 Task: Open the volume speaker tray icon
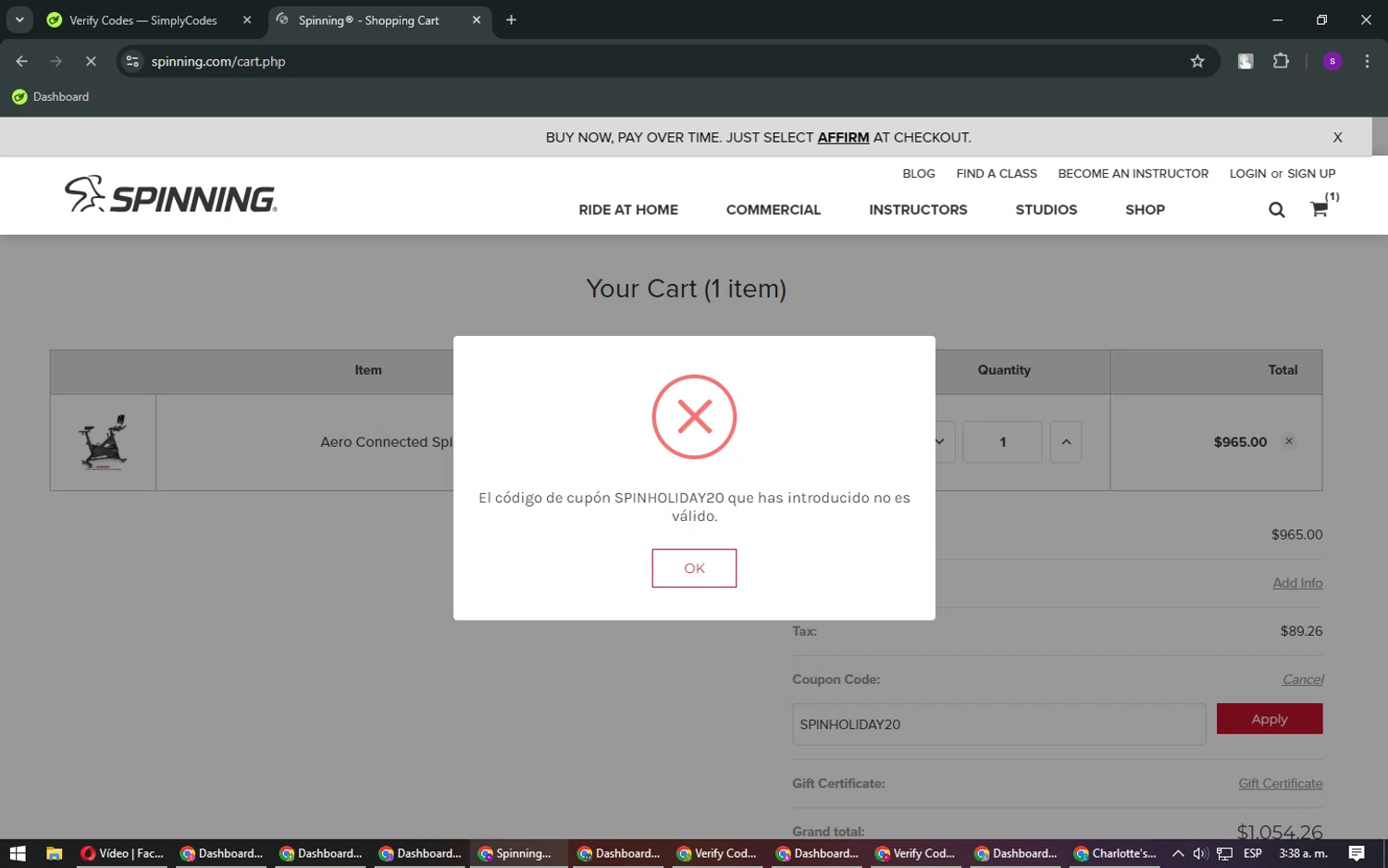coord(1200,853)
